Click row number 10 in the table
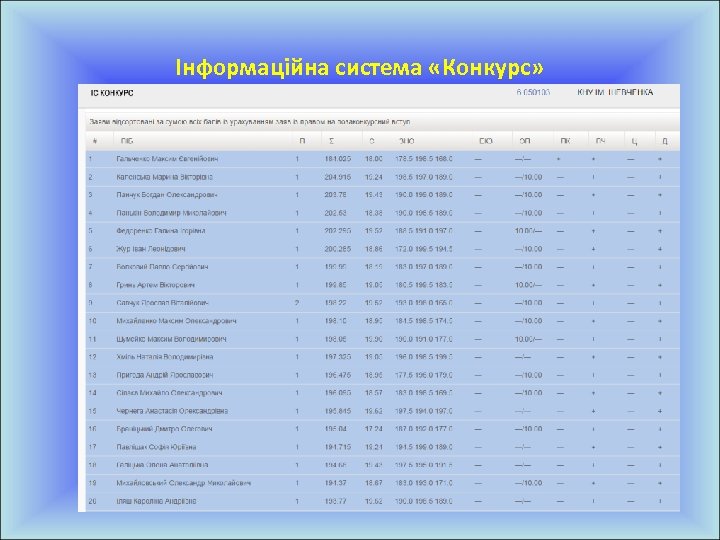 (x=92, y=321)
